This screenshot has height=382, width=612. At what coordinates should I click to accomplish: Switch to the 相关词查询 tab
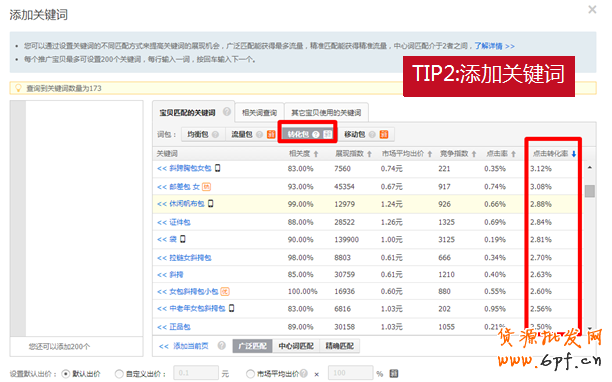(259, 113)
